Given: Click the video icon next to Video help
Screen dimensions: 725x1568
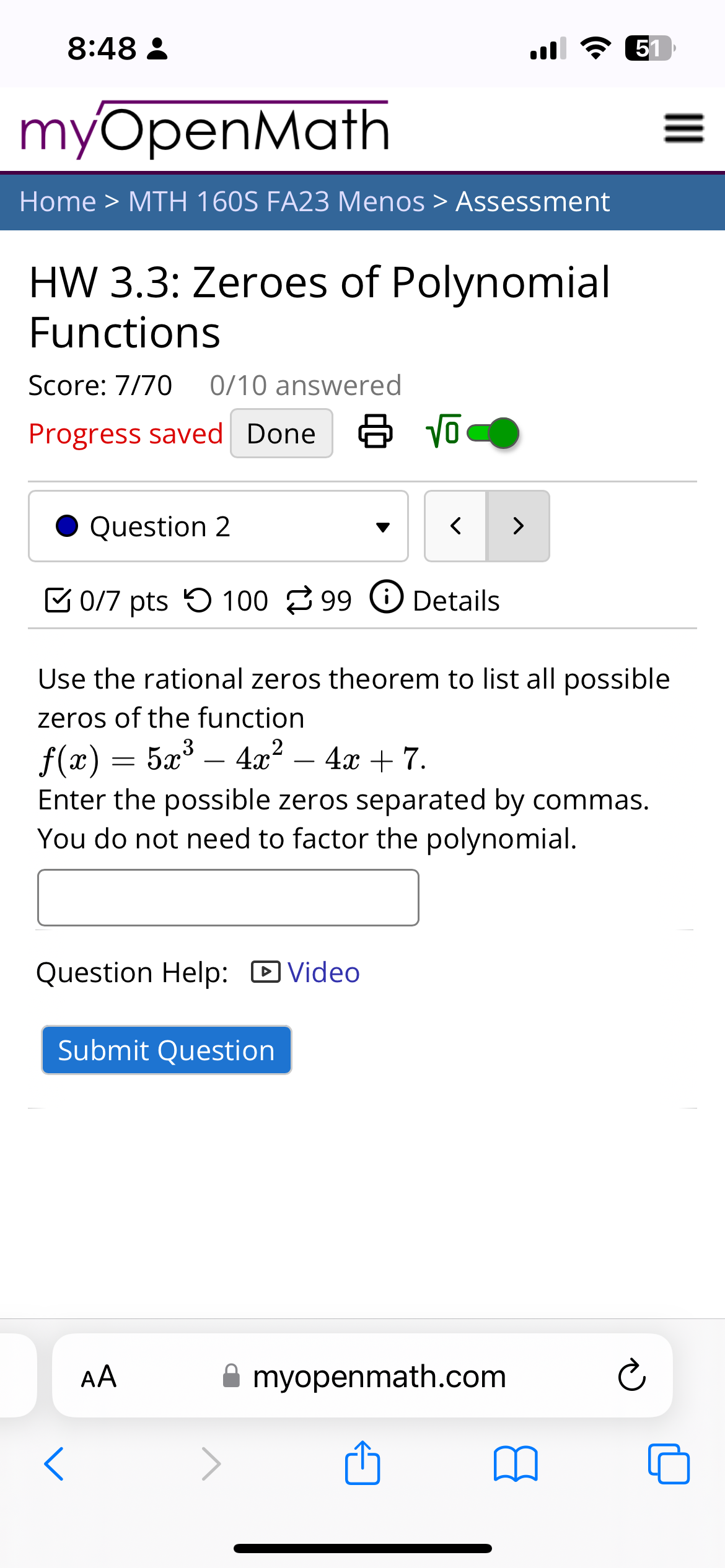Looking at the screenshot, I should tap(266, 972).
